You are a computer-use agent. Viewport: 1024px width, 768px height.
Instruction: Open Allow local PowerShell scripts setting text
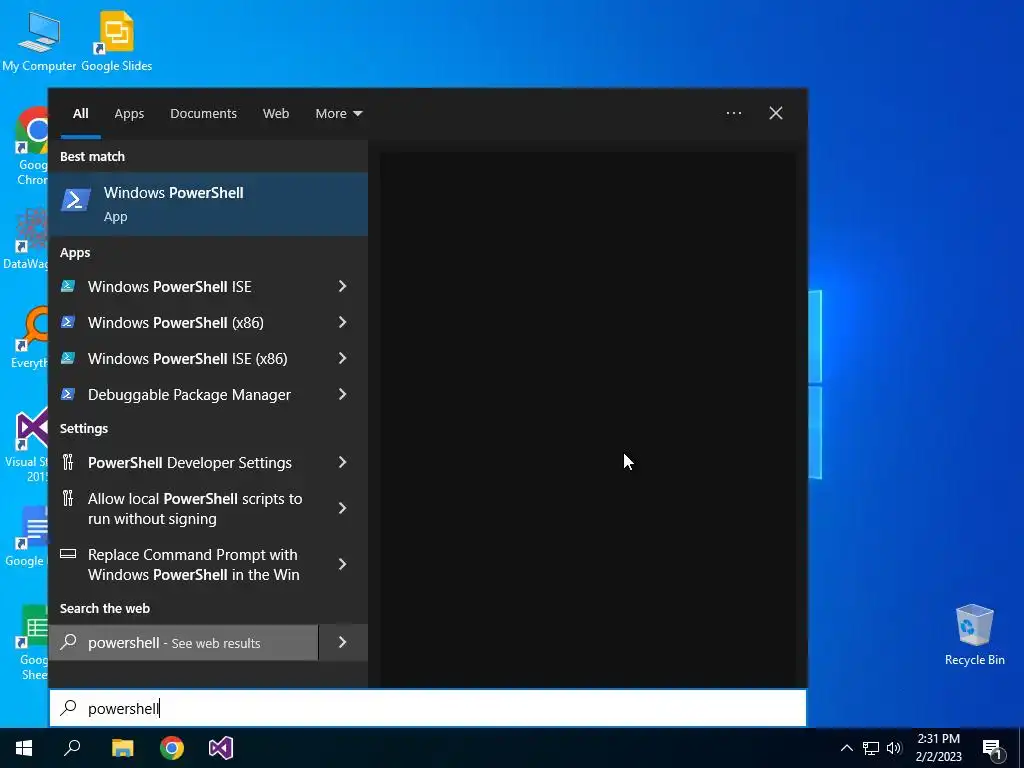pos(195,509)
